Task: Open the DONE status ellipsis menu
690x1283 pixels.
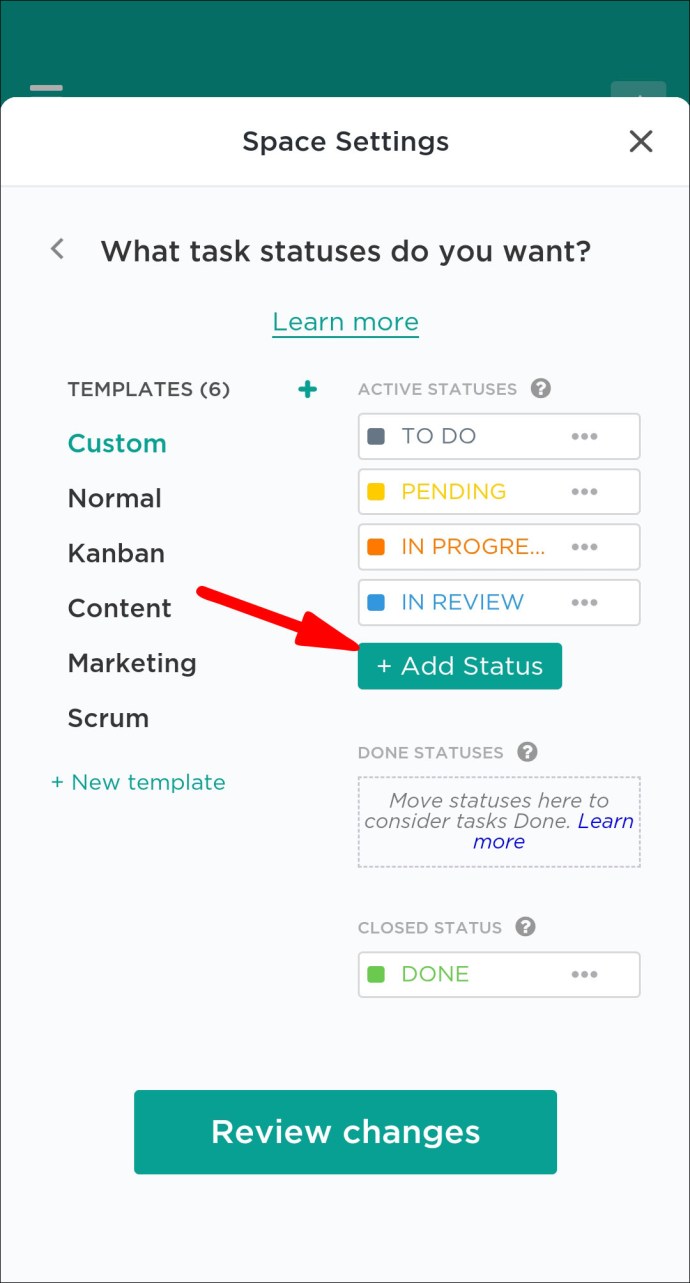Action: pos(584,975)
